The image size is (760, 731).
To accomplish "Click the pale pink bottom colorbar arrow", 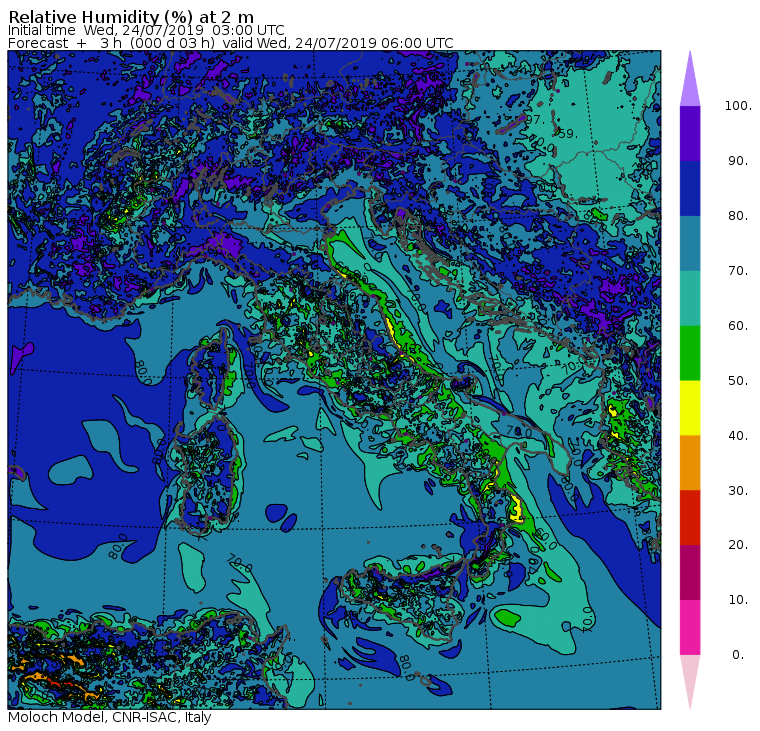I will pos(690,679).
